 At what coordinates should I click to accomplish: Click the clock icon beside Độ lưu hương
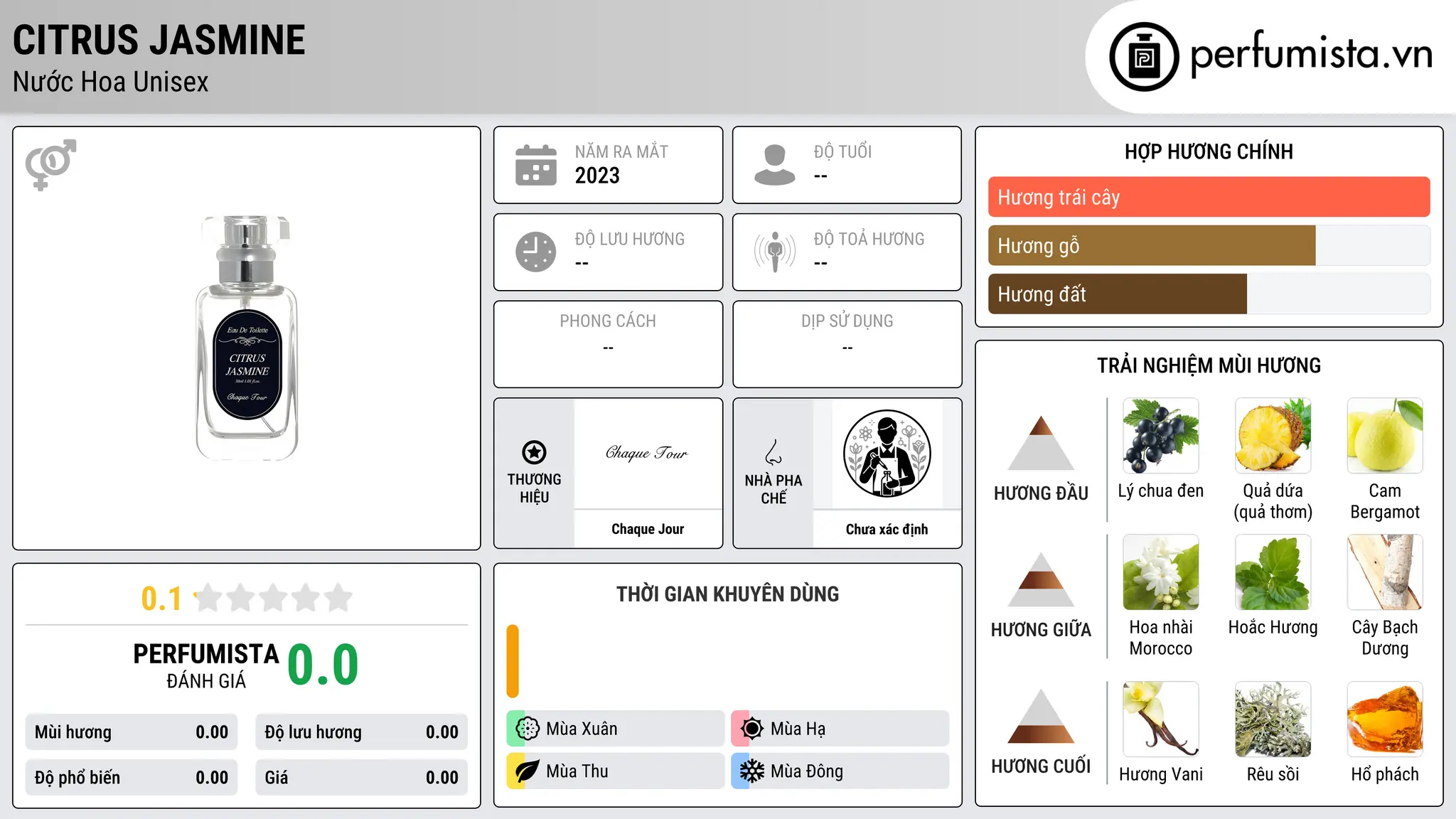(536, 252)
